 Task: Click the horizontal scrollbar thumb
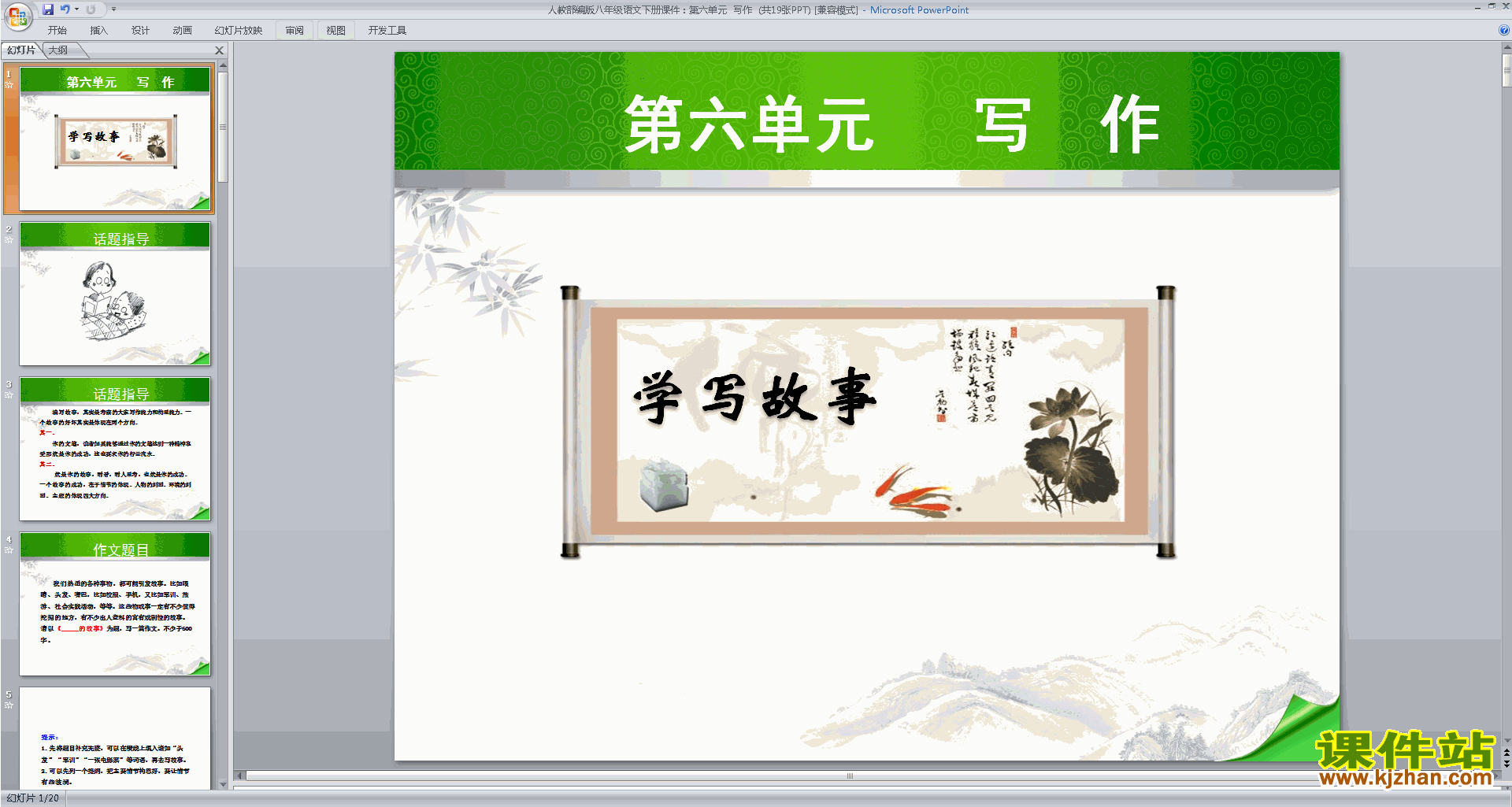(x=850, y=776)
